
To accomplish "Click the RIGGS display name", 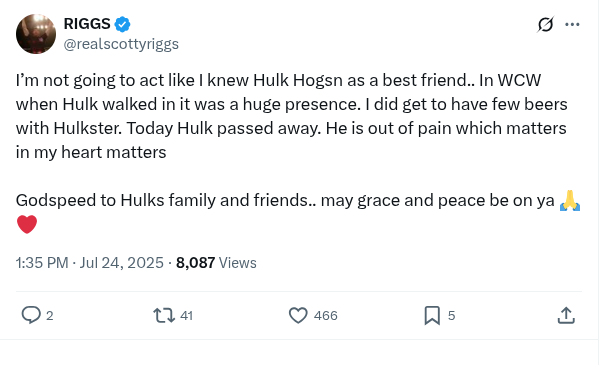I will tap(87, 24).
